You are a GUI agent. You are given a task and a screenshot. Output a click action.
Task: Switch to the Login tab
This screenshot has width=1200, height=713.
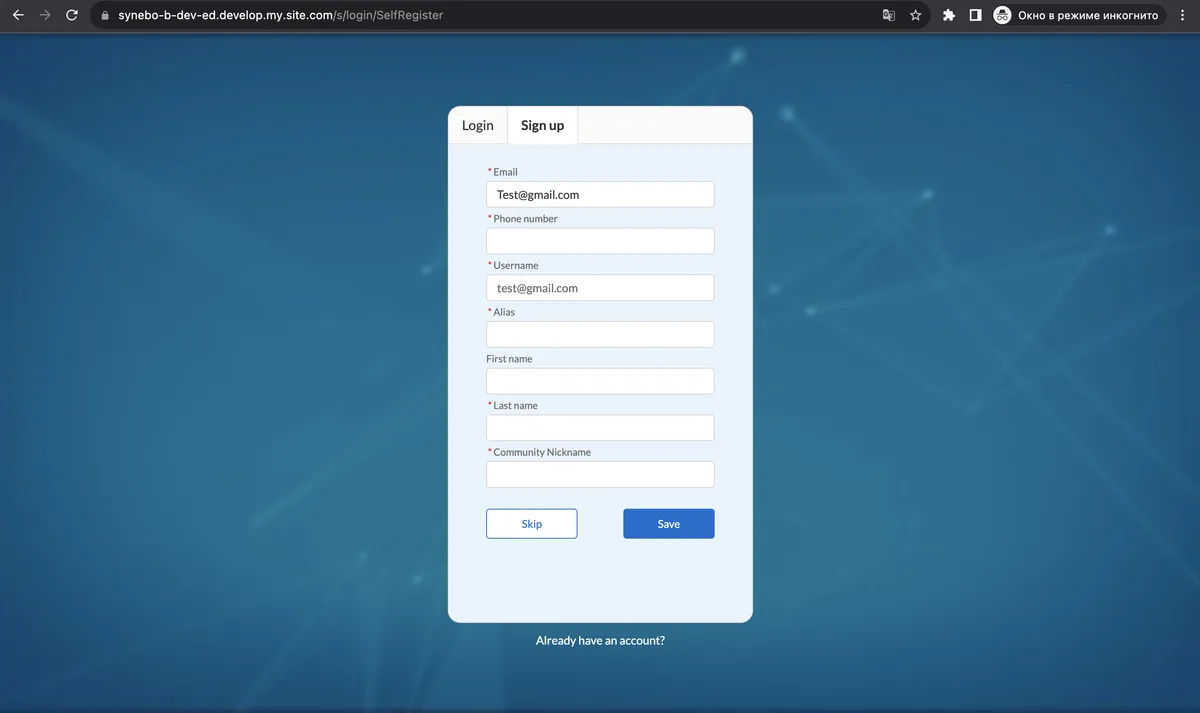[478, 125]
